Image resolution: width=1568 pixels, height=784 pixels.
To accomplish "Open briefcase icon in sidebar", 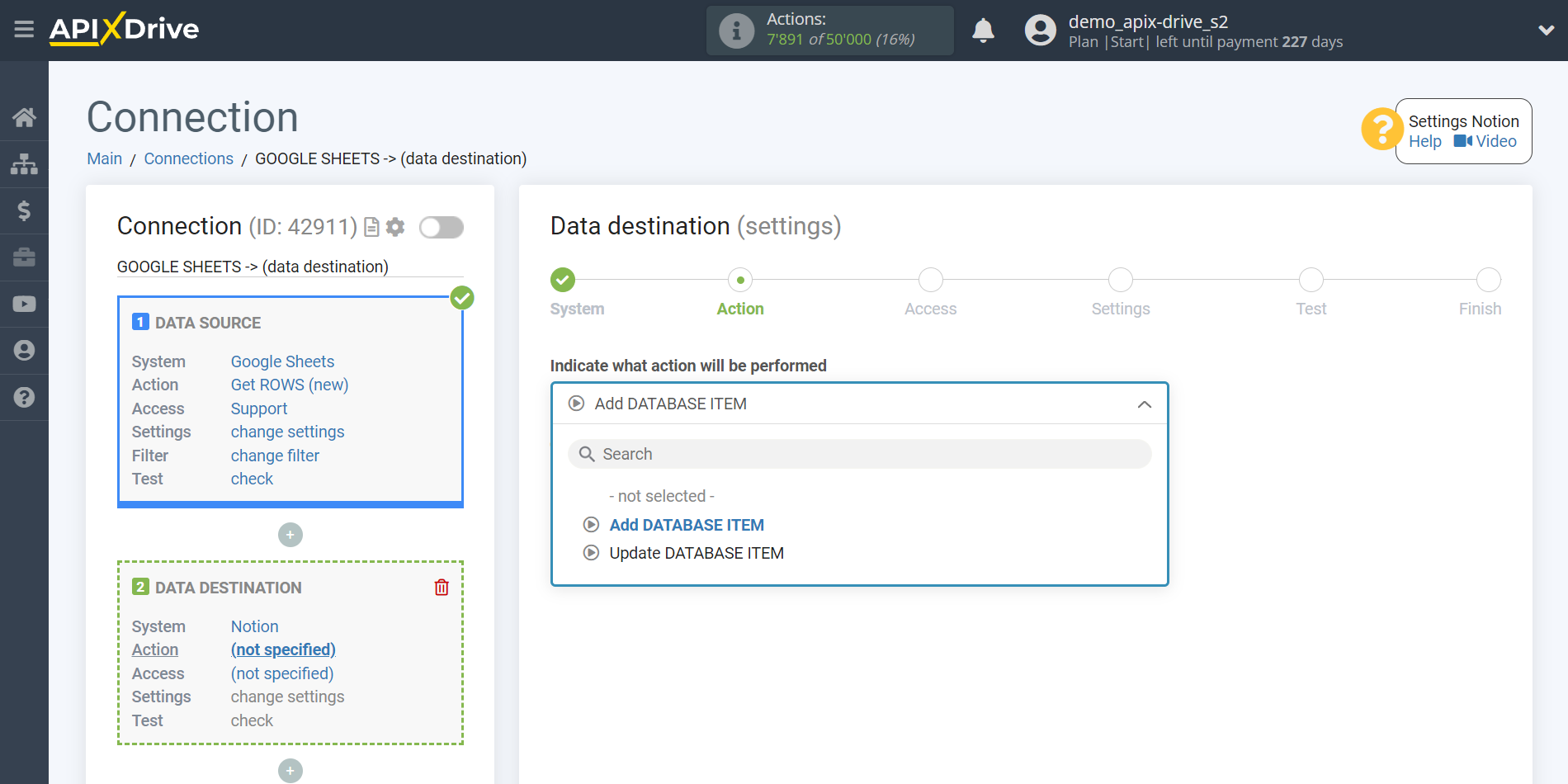I will click(x=24, y=257).
